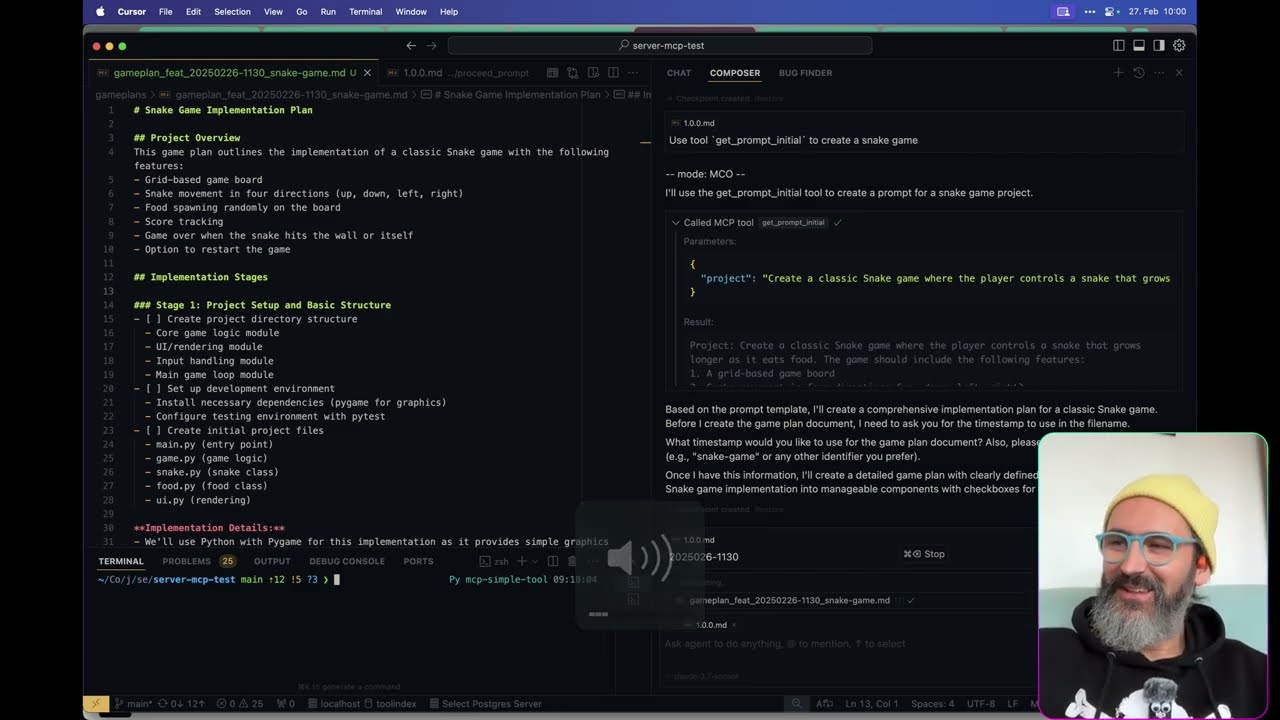Create new terminal with plus
The width and height of the screenshot is (1280, 720).
tap(521, 562)
